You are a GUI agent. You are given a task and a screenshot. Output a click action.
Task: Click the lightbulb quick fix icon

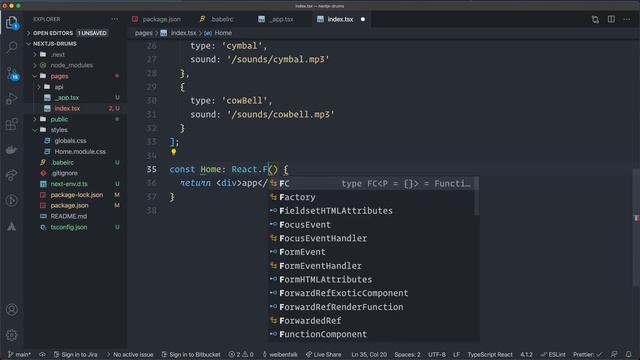coord(173,152)
